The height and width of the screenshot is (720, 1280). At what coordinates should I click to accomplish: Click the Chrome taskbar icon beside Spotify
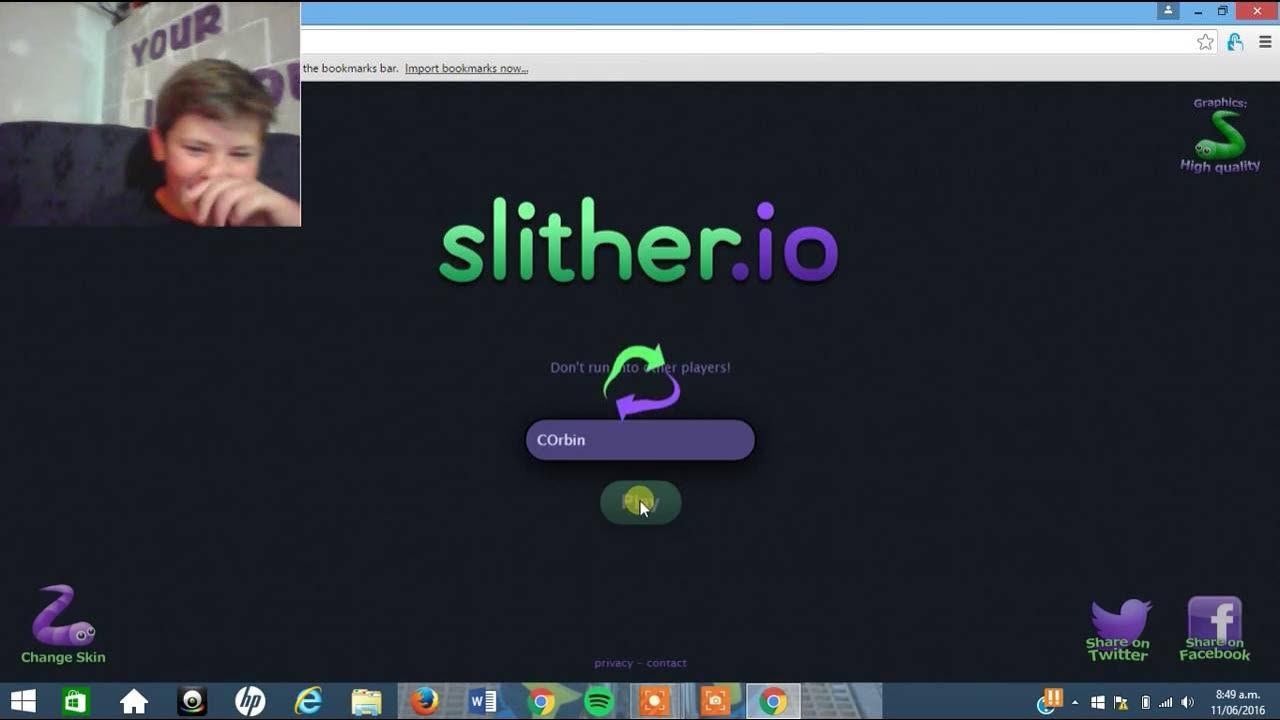pyautogui.click(x=541, y=702)
